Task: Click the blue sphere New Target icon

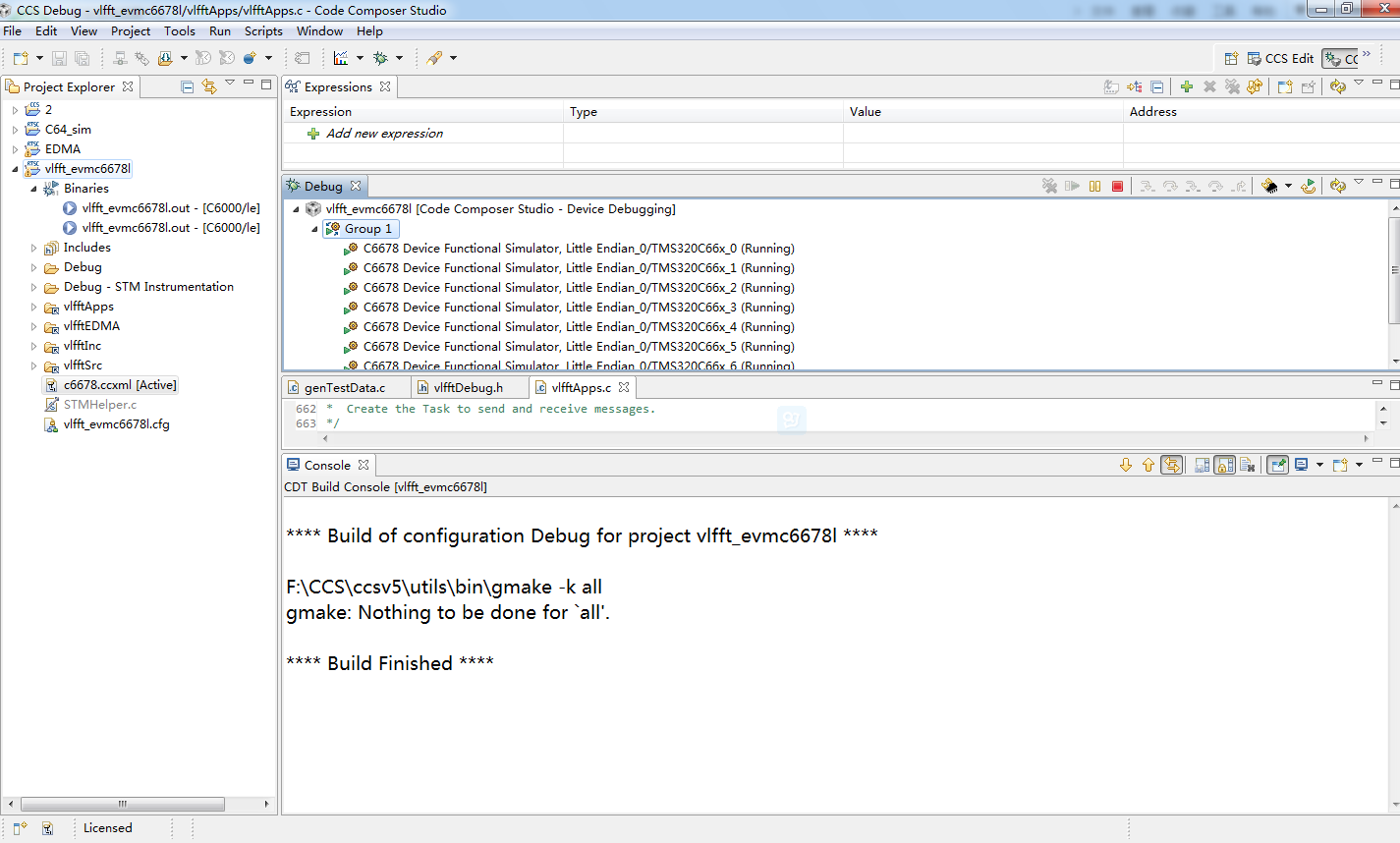Action: pyautogui.click(x=251, y=58)
